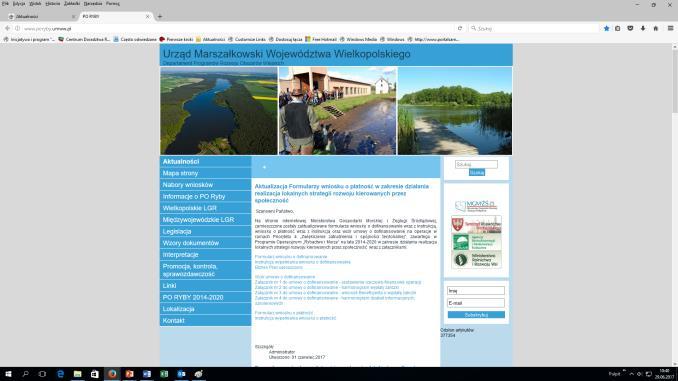Click the newsletter E-mail input field
Image resolution: width=678 pixels, height=381 pixels.
476,303
